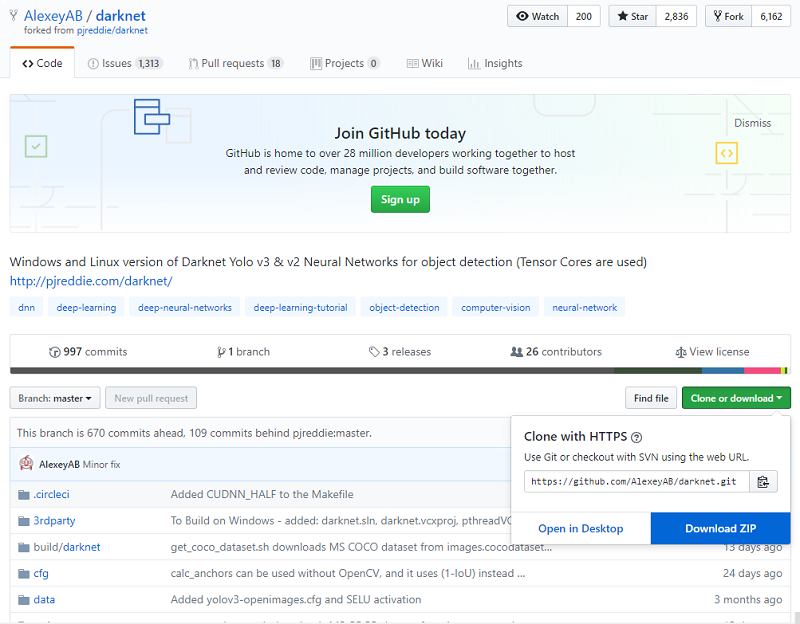Open pjreddie/darknet upstream link
800x624 pixels.
tap(112, 31)
